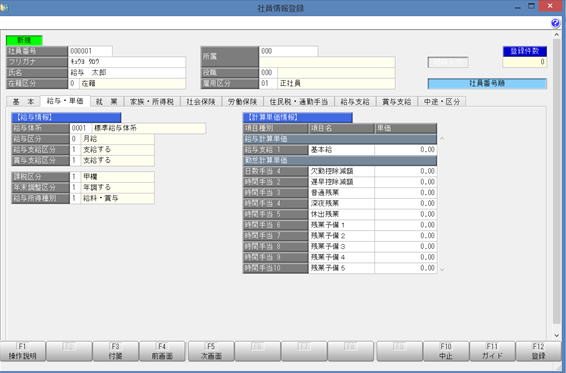Click the 標準給与体系 text
This screenshot has height=373, width=566.
point(116,128)
